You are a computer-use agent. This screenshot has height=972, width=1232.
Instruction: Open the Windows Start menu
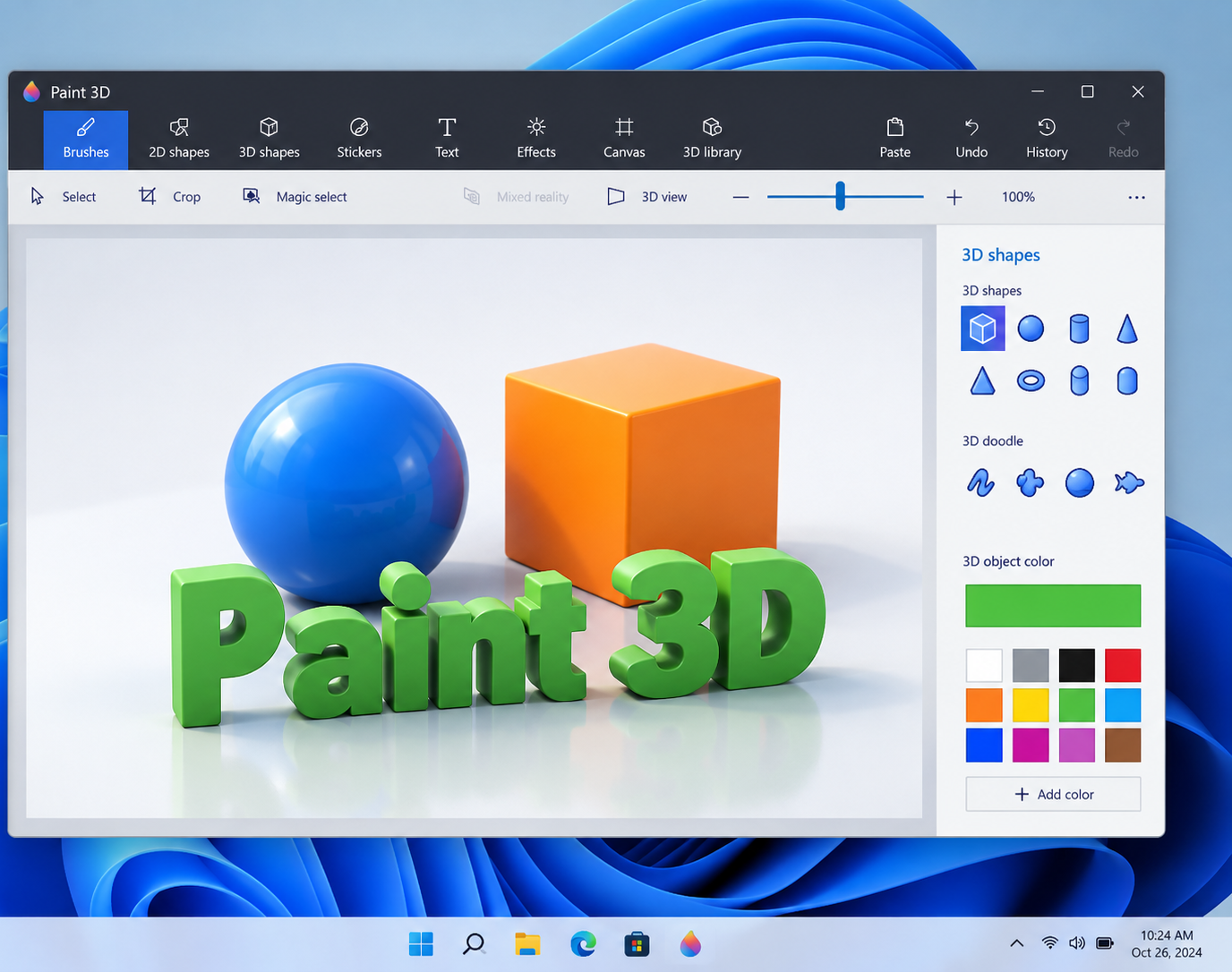[x=421, y=944]
